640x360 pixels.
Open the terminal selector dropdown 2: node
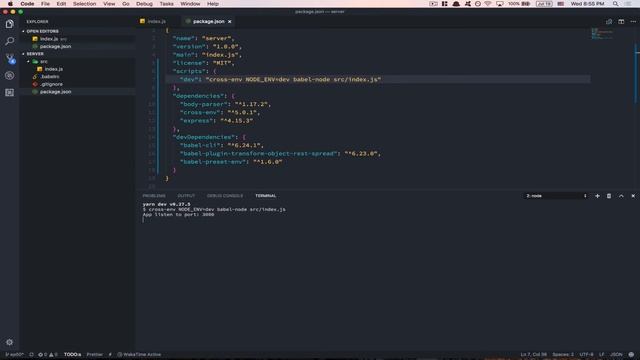point(556,196)
